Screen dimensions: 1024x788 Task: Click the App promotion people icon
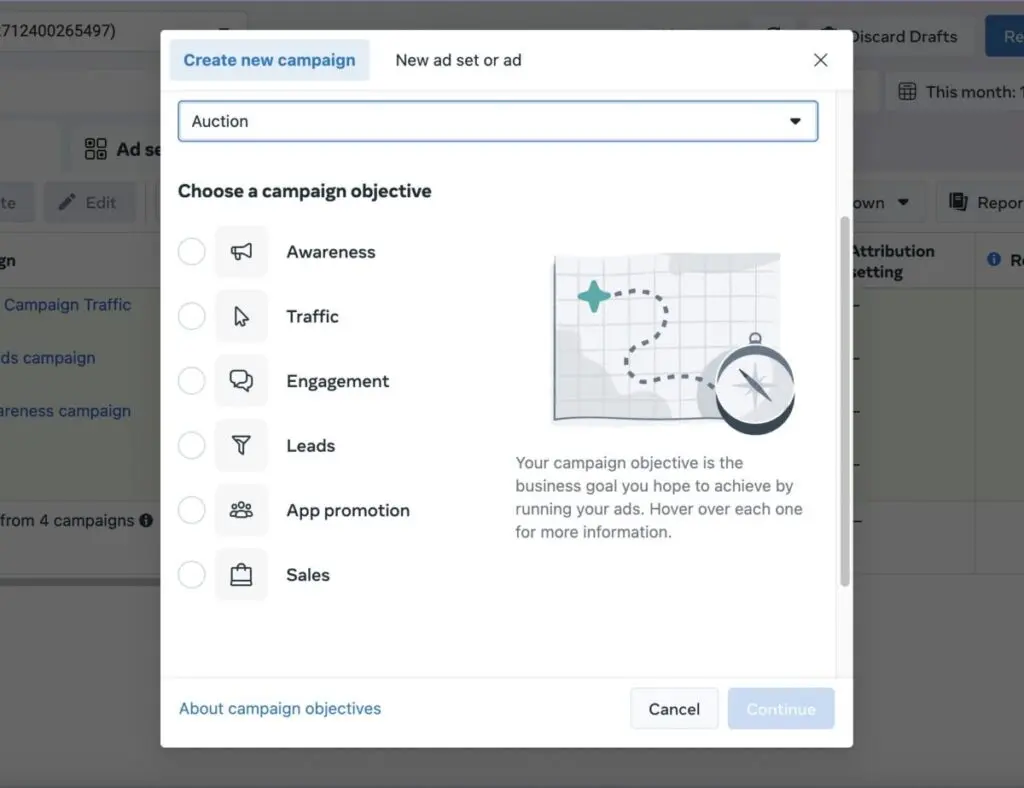pos(241,510)
